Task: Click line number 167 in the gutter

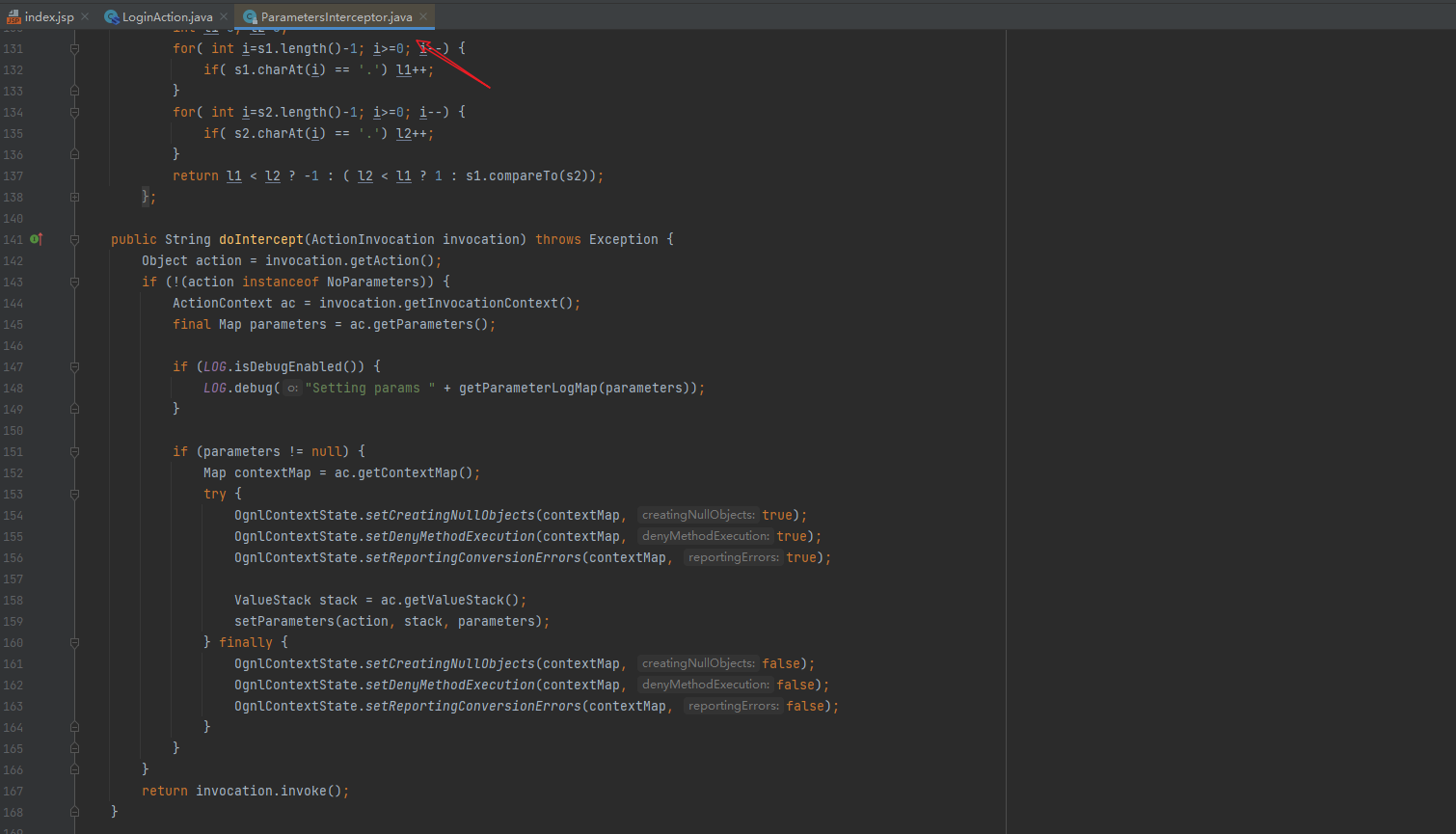Action: pos(13,791)
